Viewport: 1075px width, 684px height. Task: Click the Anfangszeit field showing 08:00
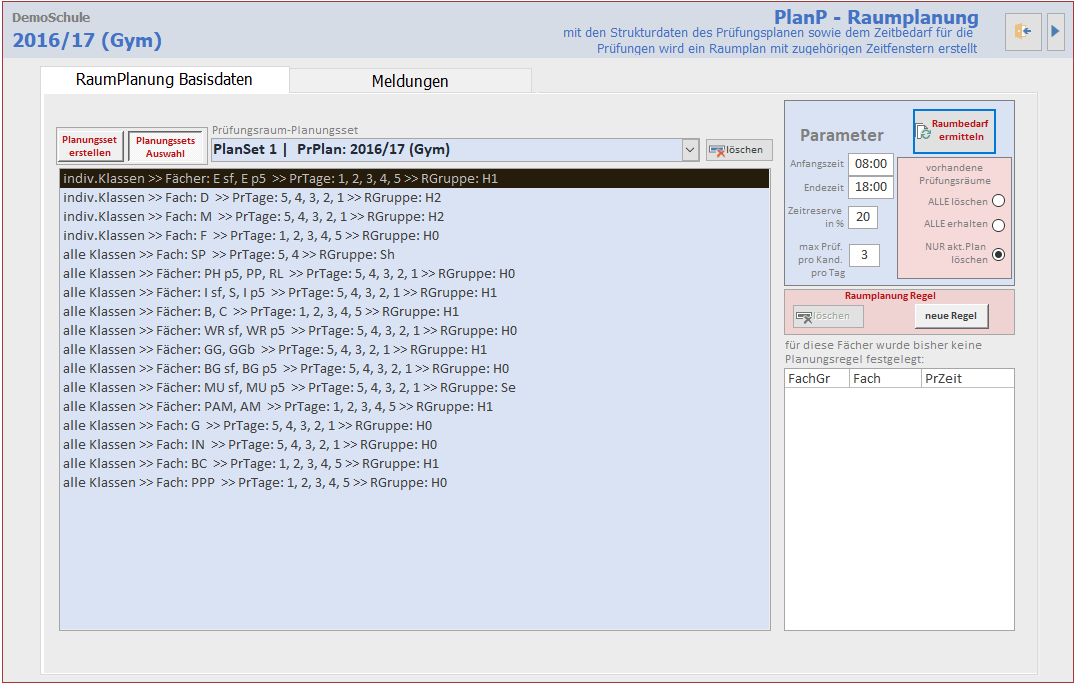(x=870, y=163)
